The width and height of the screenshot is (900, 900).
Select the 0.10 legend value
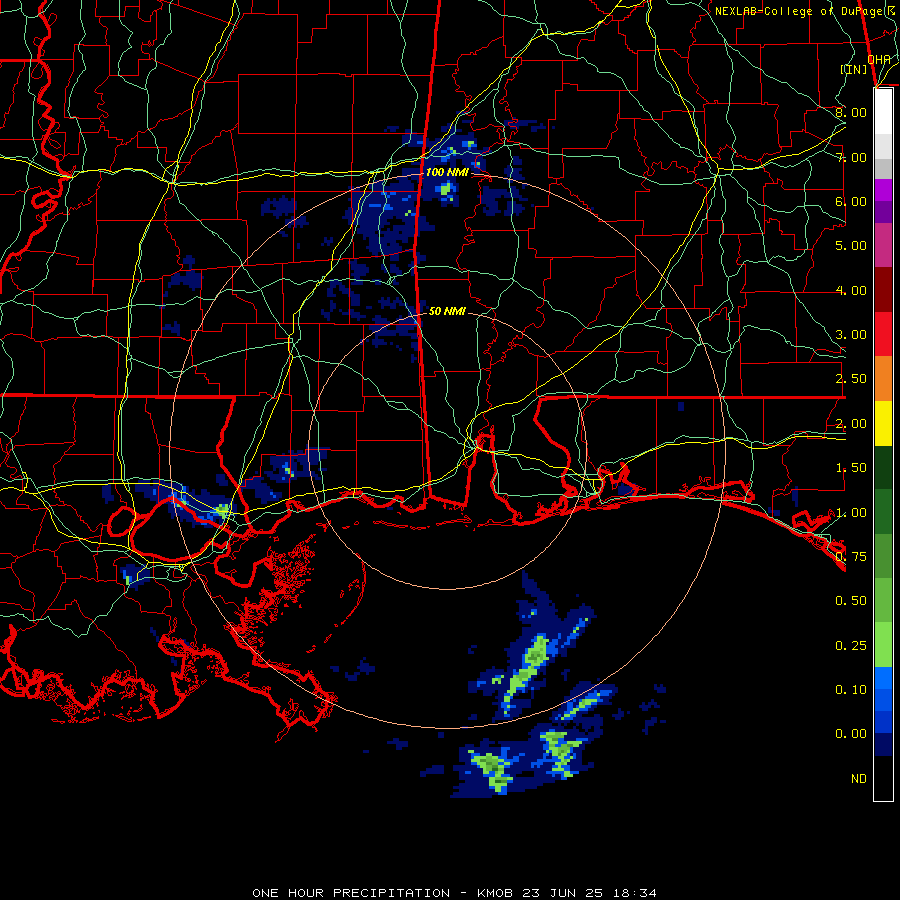click(851, 690)
